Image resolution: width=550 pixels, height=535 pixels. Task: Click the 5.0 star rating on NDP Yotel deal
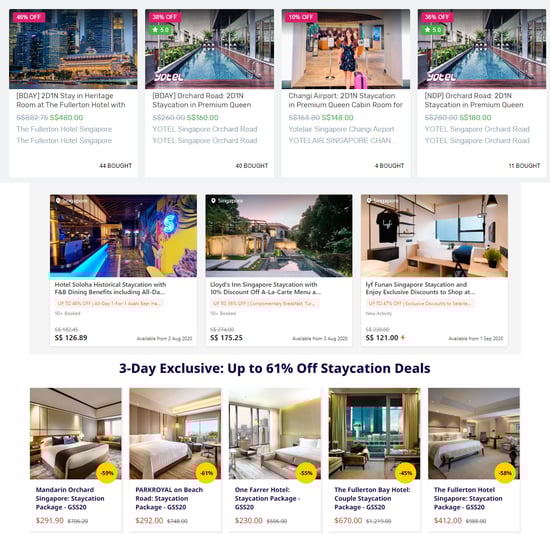(433, 29)
